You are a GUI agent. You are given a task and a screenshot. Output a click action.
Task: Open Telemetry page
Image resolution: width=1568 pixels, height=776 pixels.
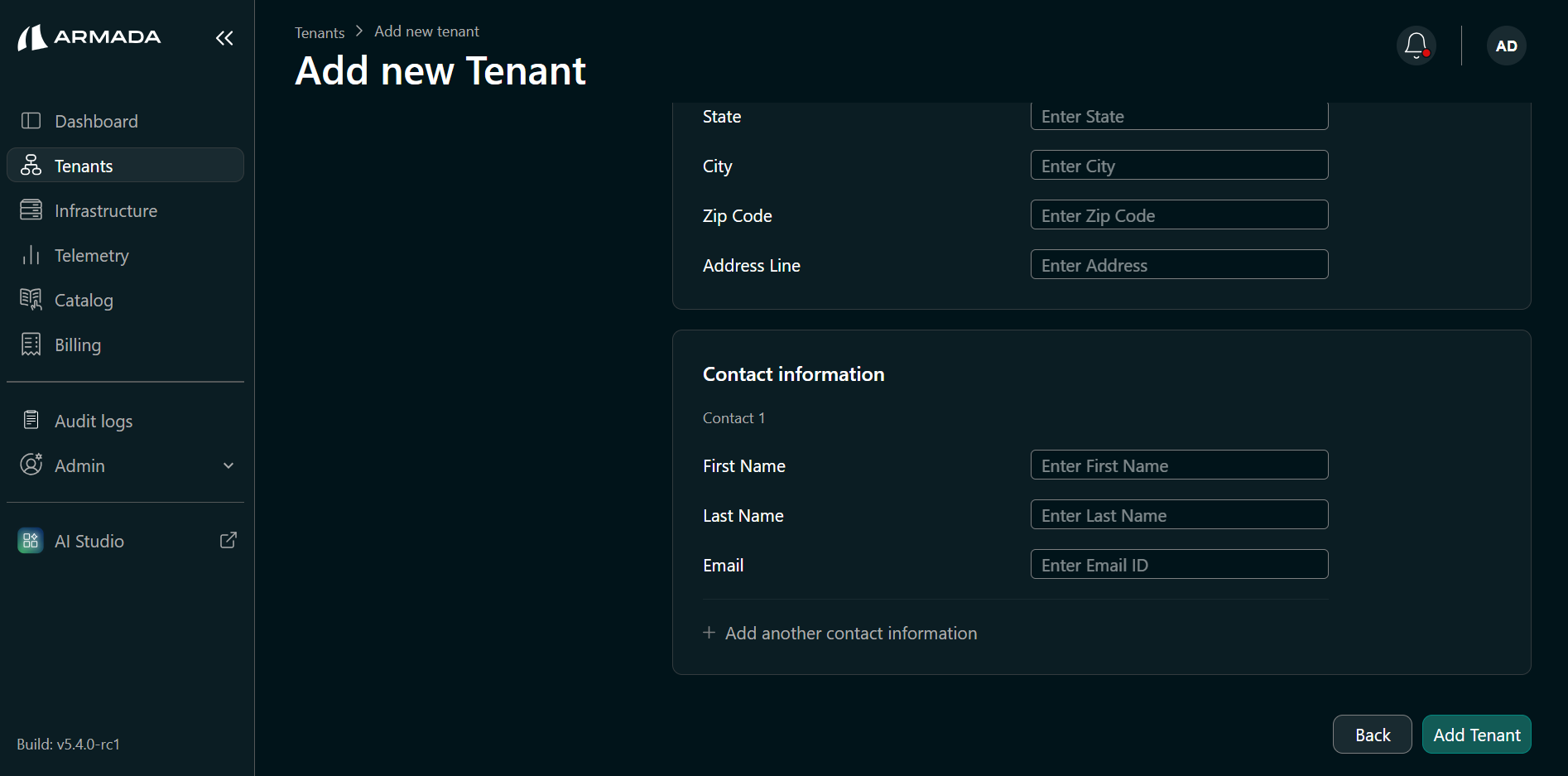(125, 255)
